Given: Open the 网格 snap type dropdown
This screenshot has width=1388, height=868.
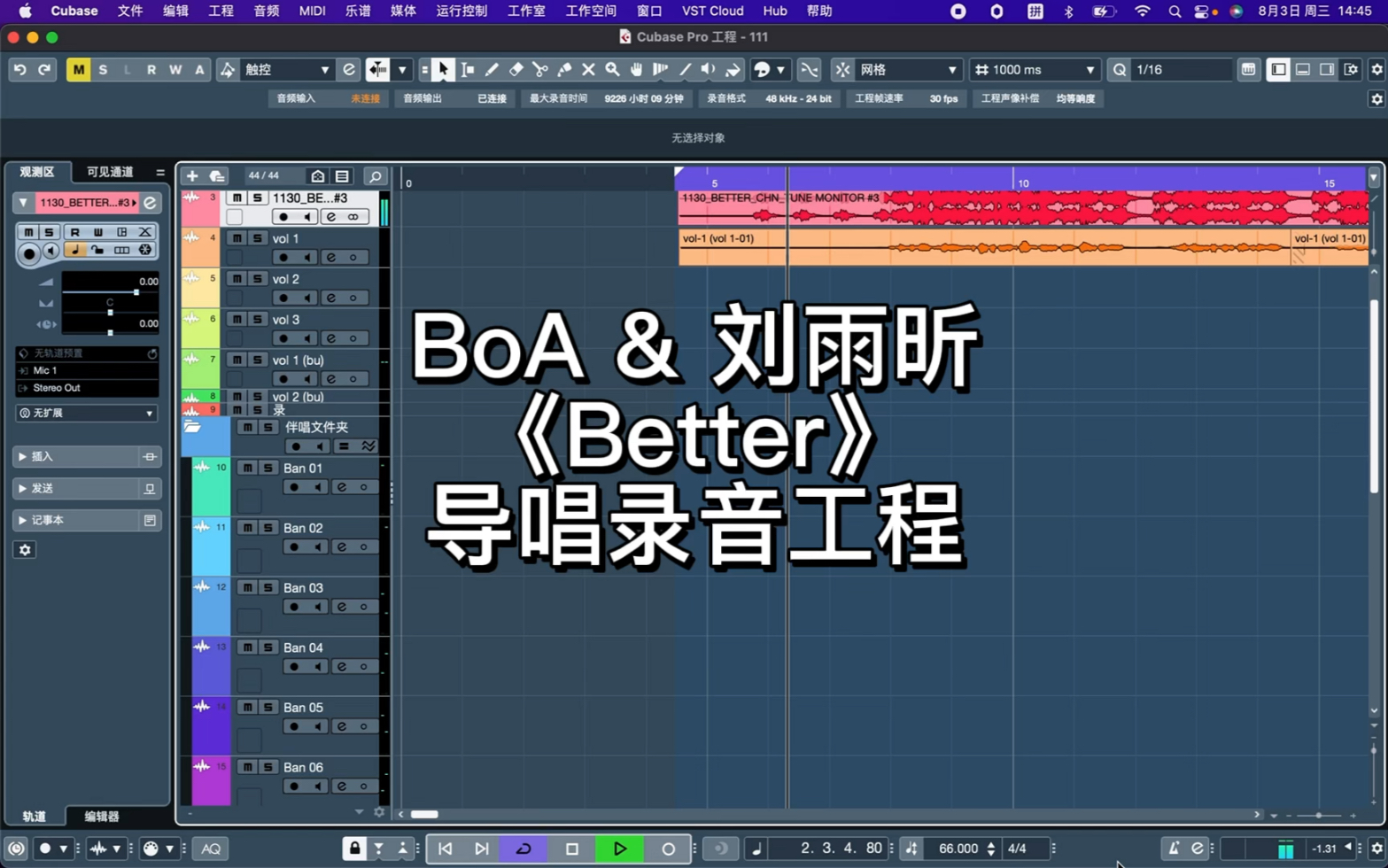Looking at the screenshot, I should [909, 70].
